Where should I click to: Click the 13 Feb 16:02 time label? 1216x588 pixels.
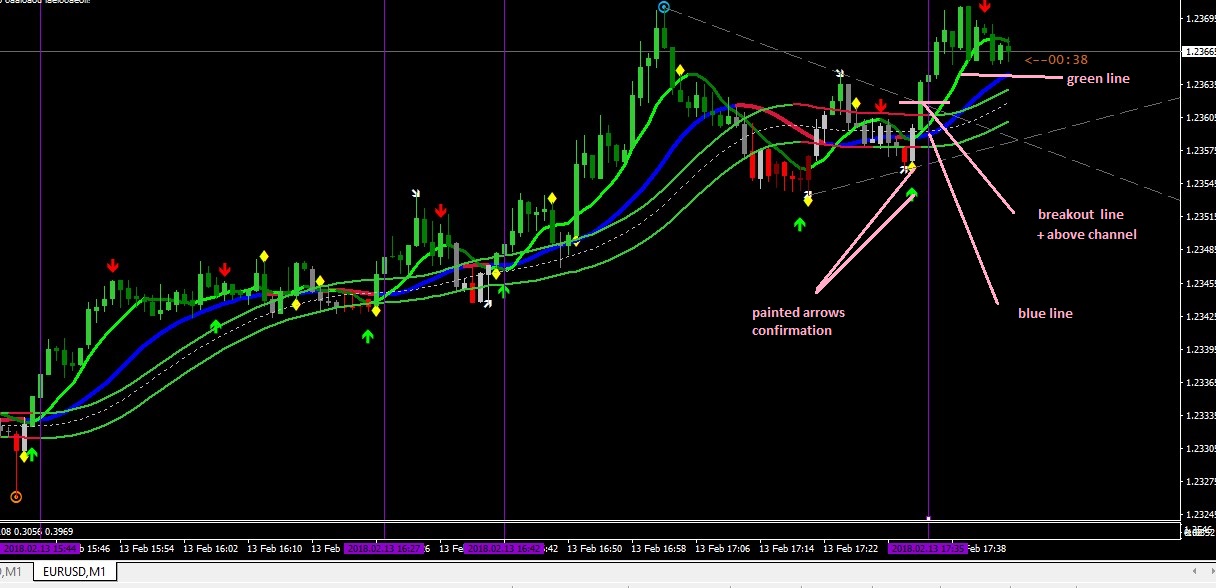coord(211,548)
